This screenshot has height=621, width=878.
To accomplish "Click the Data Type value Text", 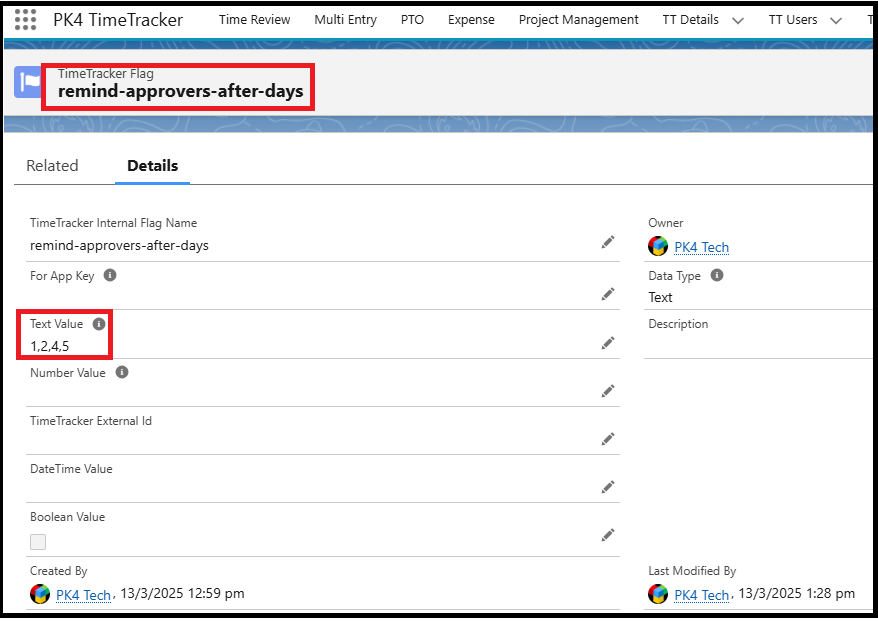I will coord(660,297).
